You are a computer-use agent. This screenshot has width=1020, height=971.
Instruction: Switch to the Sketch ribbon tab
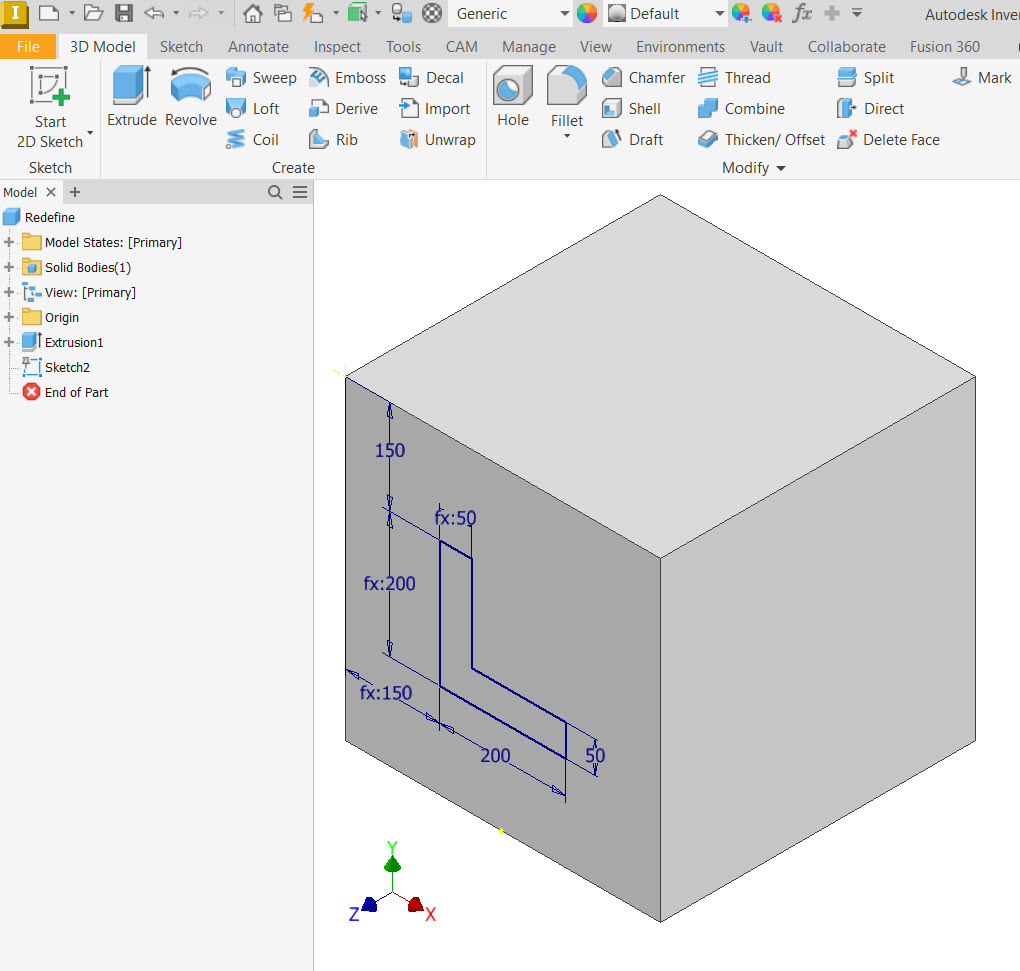tap(181, 47)
